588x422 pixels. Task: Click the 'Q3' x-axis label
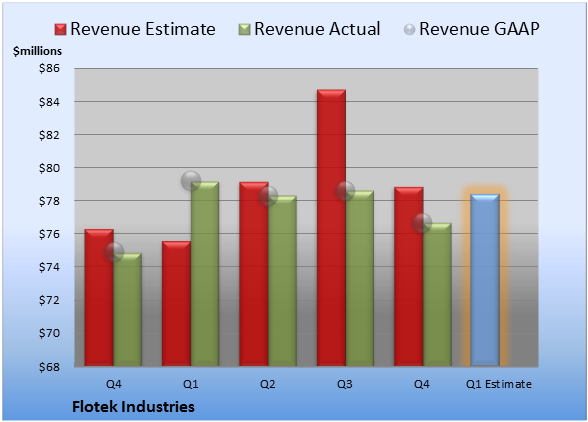[345, 384]
